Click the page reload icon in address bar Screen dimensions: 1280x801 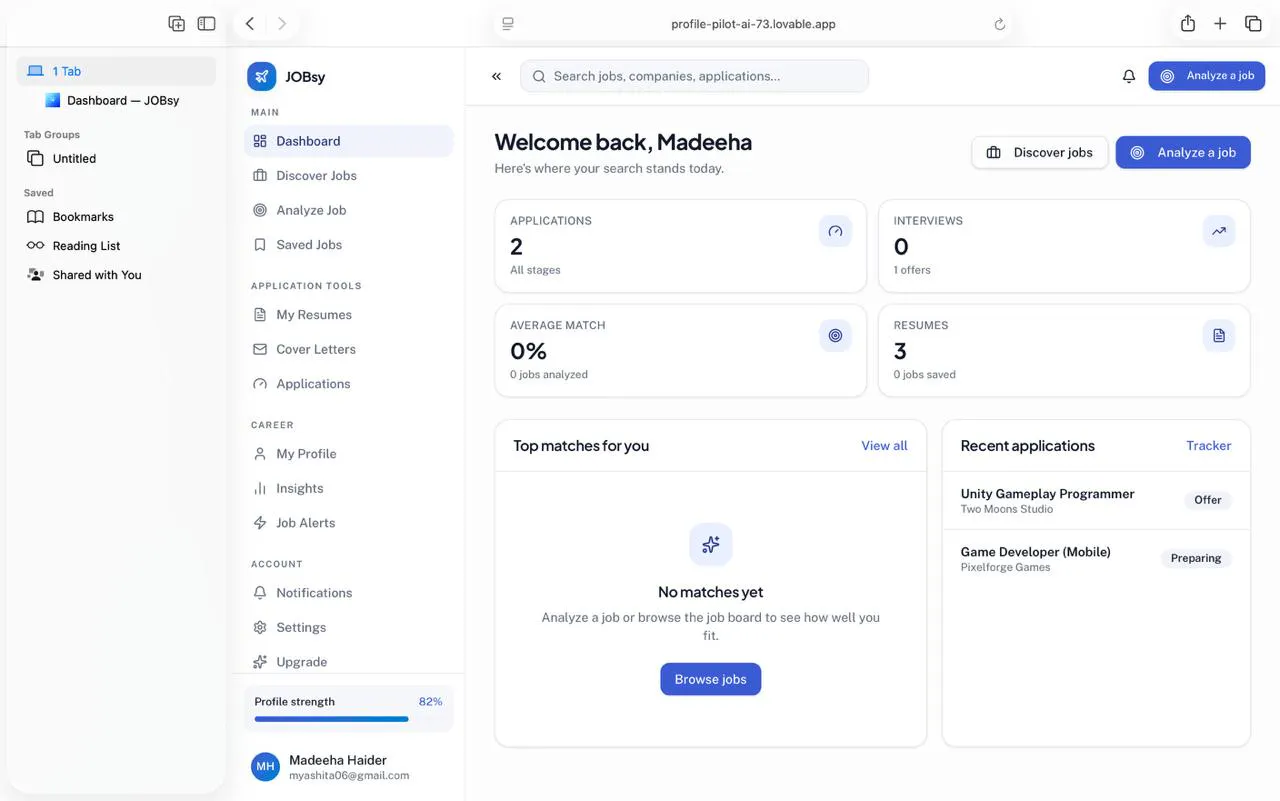[999, 24]
